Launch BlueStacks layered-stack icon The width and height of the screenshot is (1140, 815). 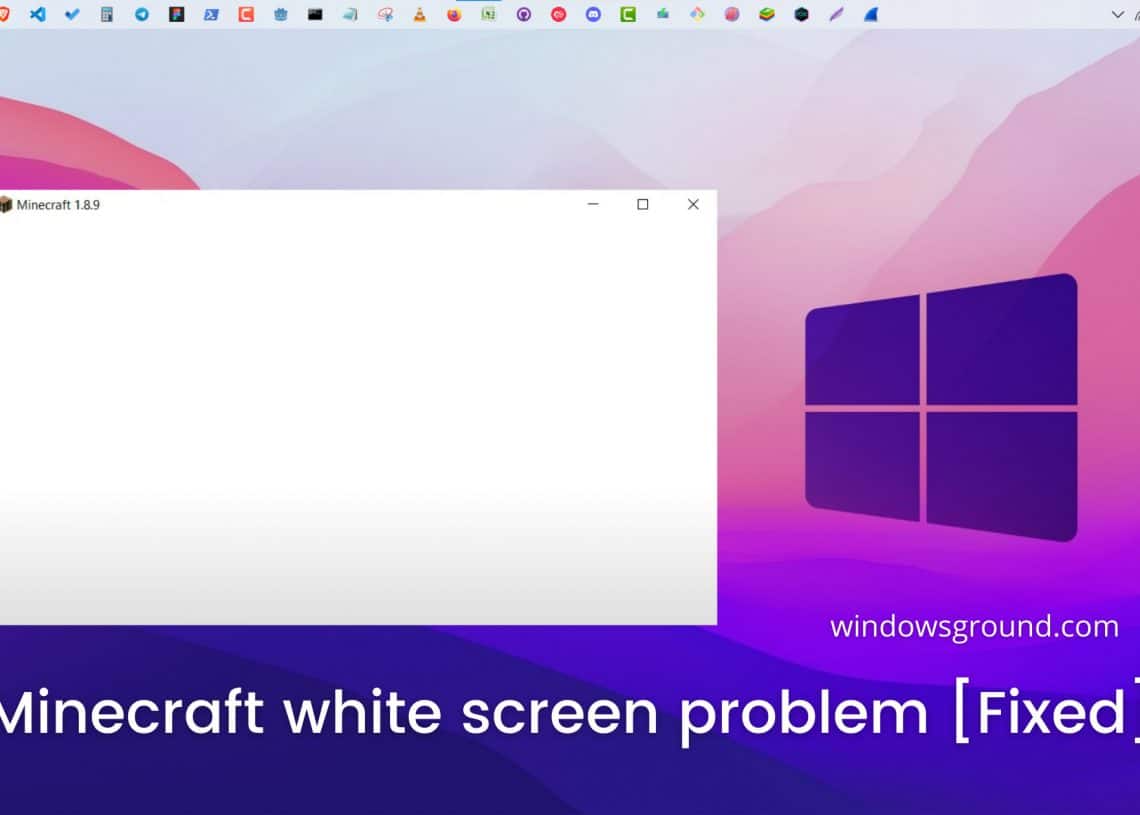coord(767,14)
